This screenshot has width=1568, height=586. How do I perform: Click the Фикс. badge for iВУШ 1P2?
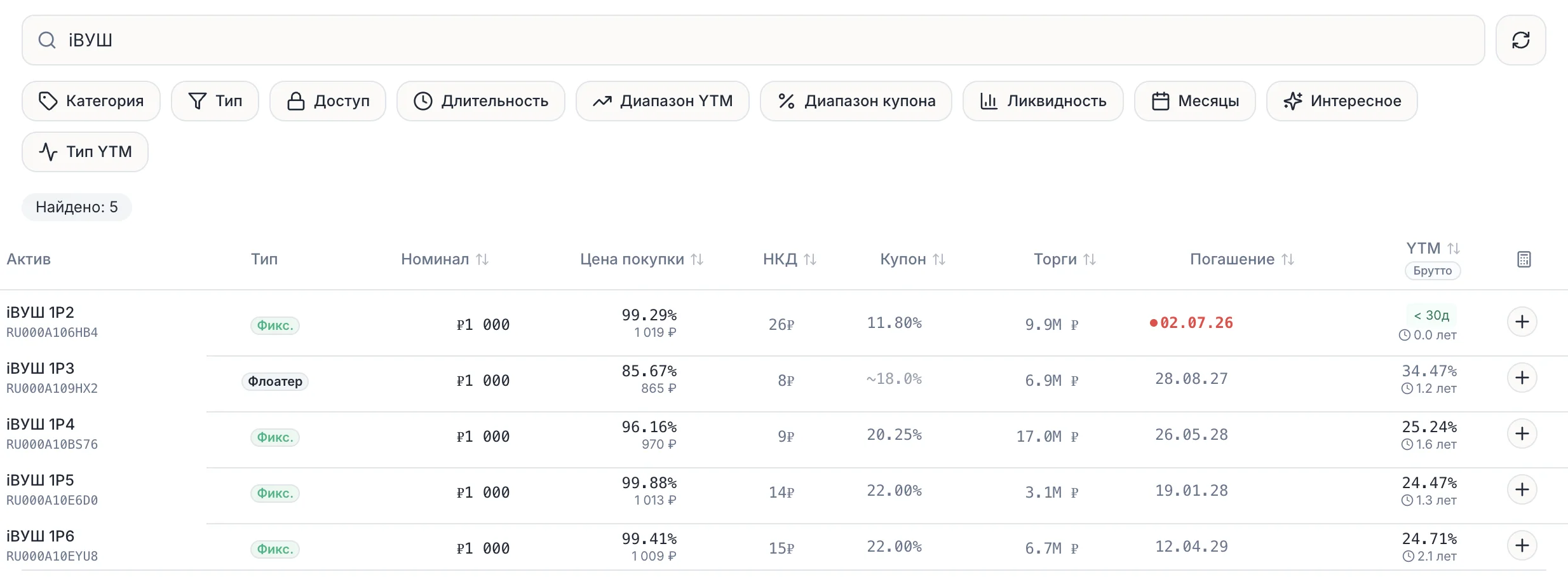click(275, 325)
